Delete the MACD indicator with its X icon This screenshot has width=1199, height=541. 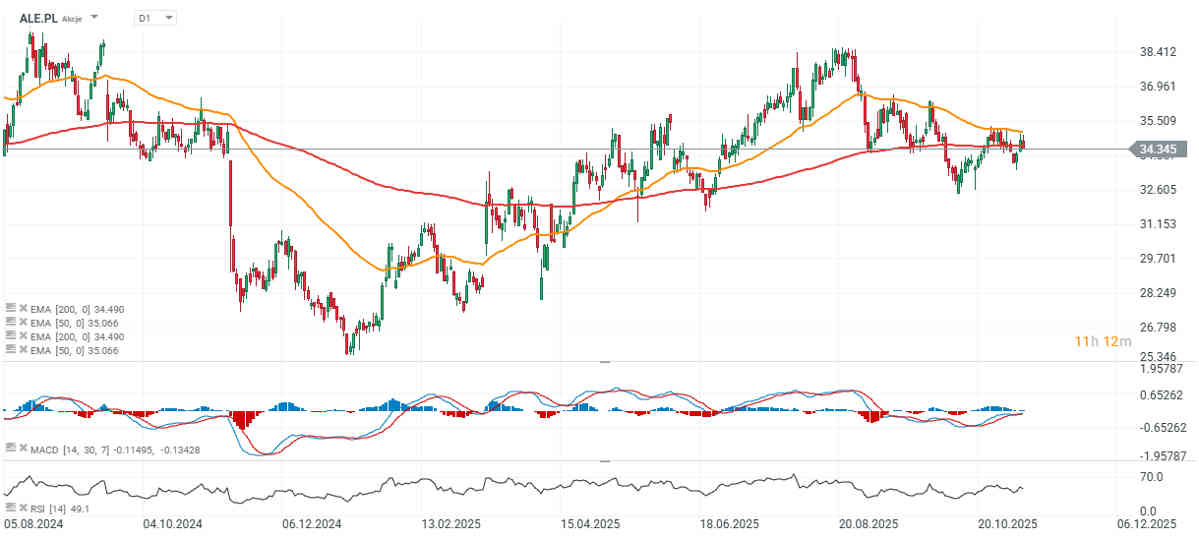click(x=22, y=446)
